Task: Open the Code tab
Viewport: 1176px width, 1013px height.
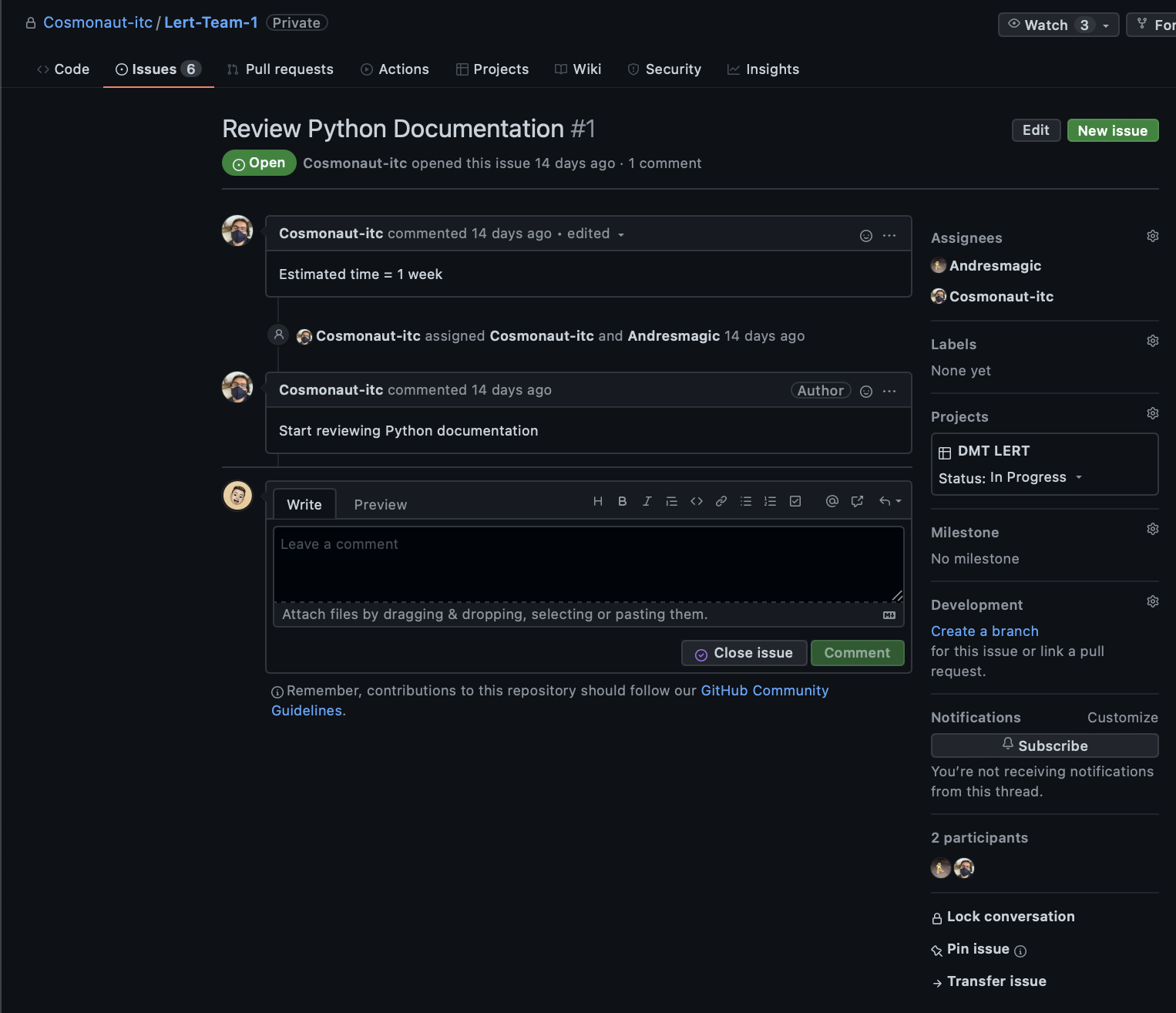Action: (x=63, y=69)
